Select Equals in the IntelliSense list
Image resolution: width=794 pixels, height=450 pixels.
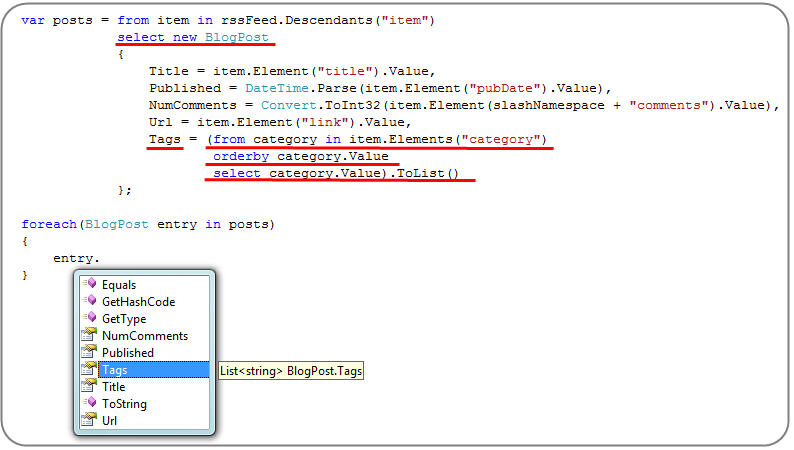pos(144,285)
